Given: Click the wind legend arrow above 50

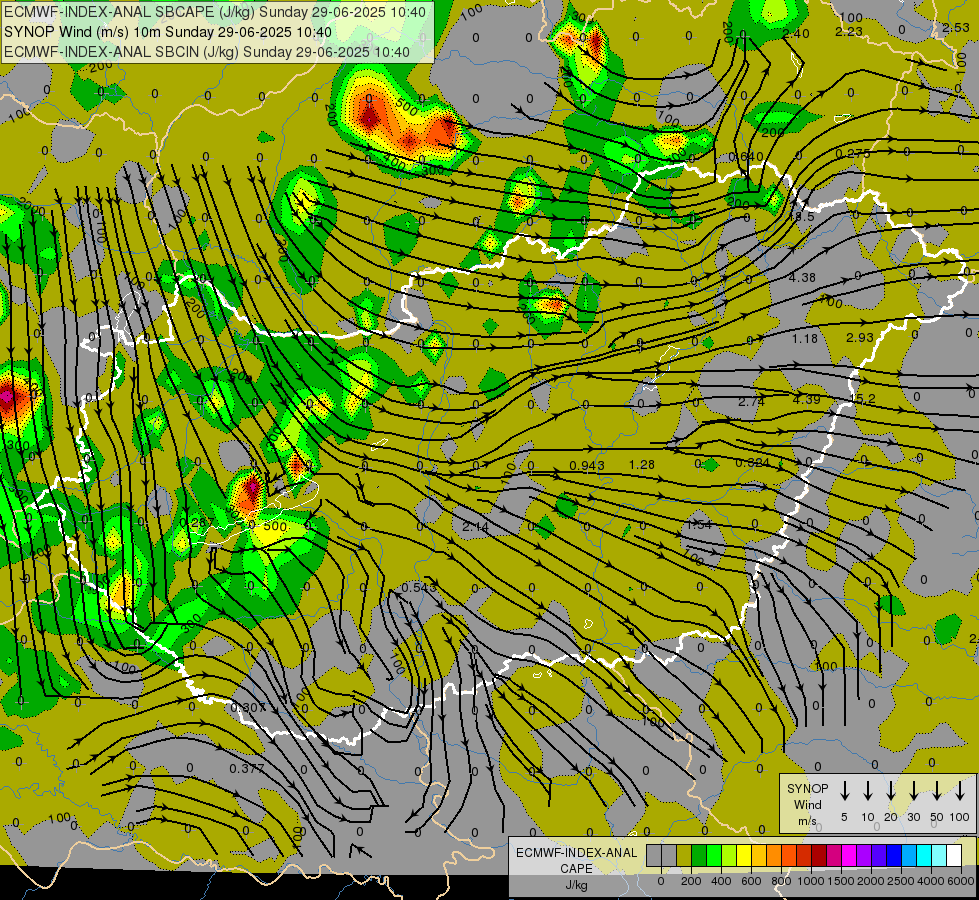Looking at the screenshot, I should [937, 791].
